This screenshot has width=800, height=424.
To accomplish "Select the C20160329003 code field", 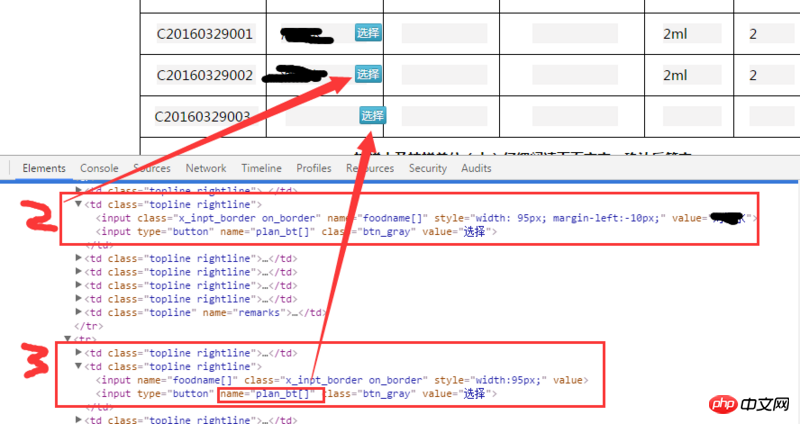I will (x=206, y=116).
